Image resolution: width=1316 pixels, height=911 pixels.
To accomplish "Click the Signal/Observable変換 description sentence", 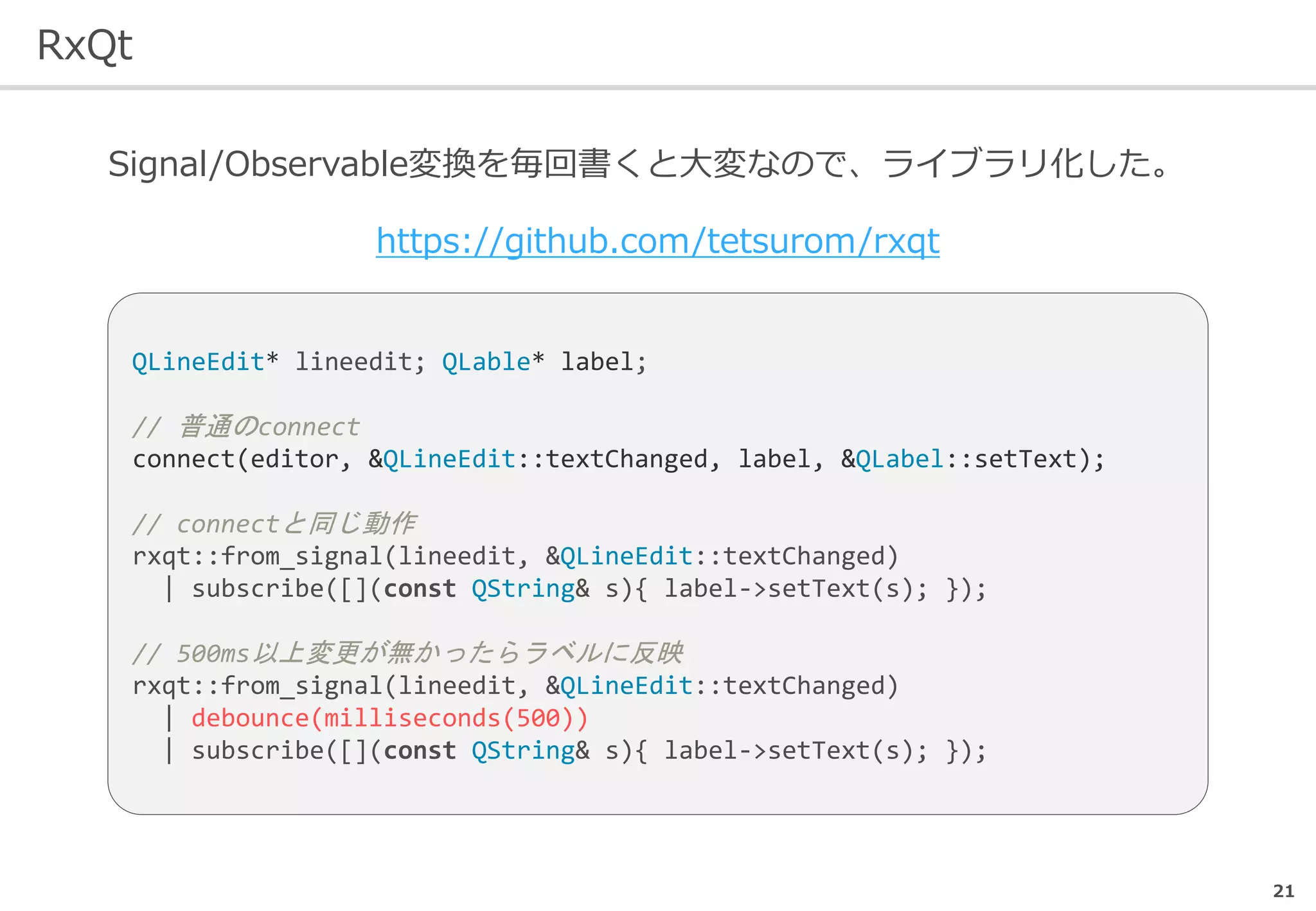I will [x=638, y=164].
